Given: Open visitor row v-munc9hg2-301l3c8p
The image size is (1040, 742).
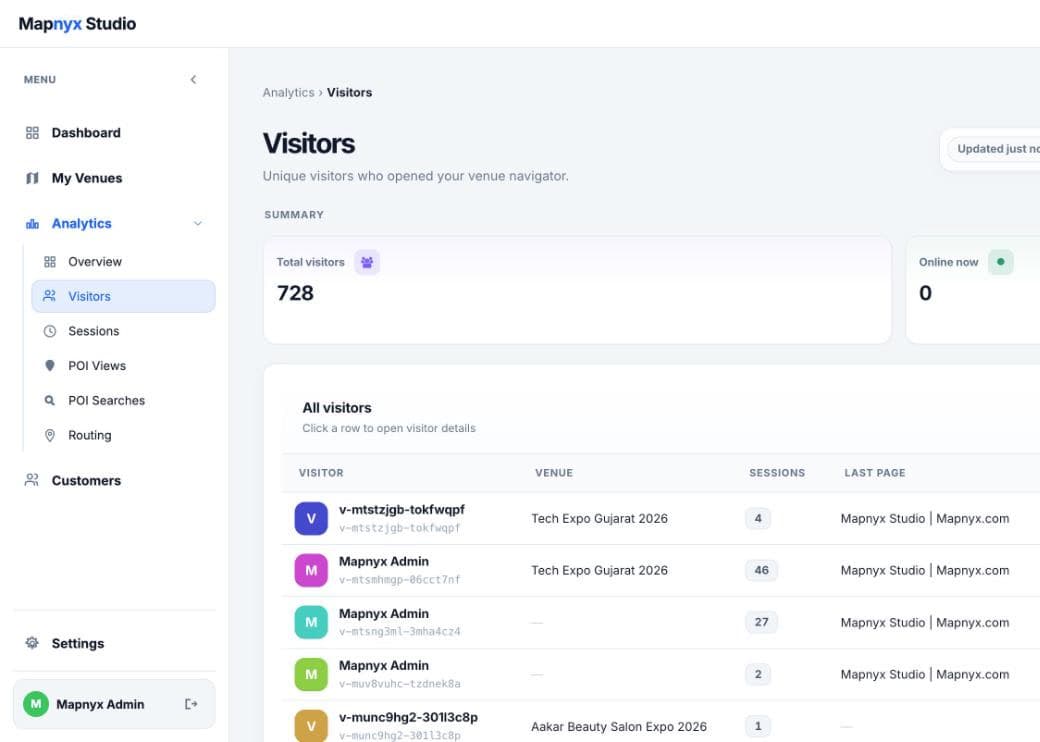Looking at the screenshot, I should point(661,722).
